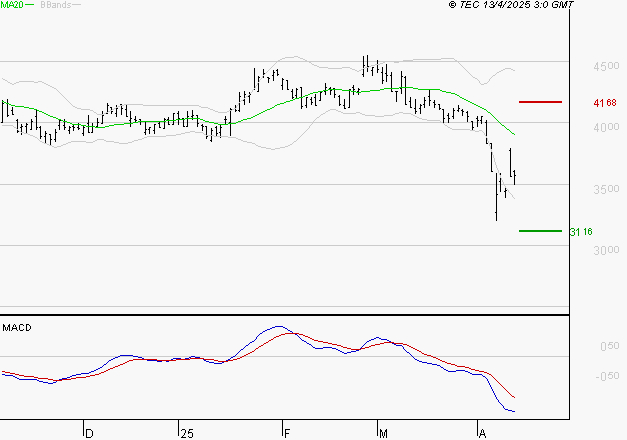
Task: Click the MA20 legend label
Action: (x=12, y=4)
